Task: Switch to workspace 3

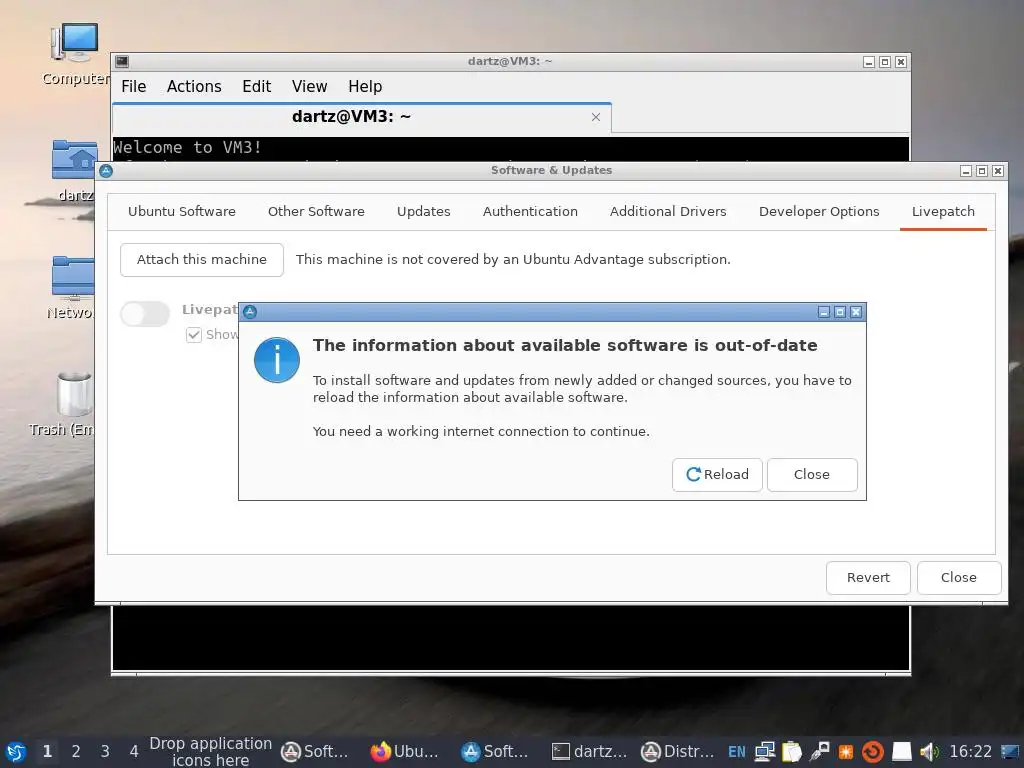Action: tap(105, 752)
